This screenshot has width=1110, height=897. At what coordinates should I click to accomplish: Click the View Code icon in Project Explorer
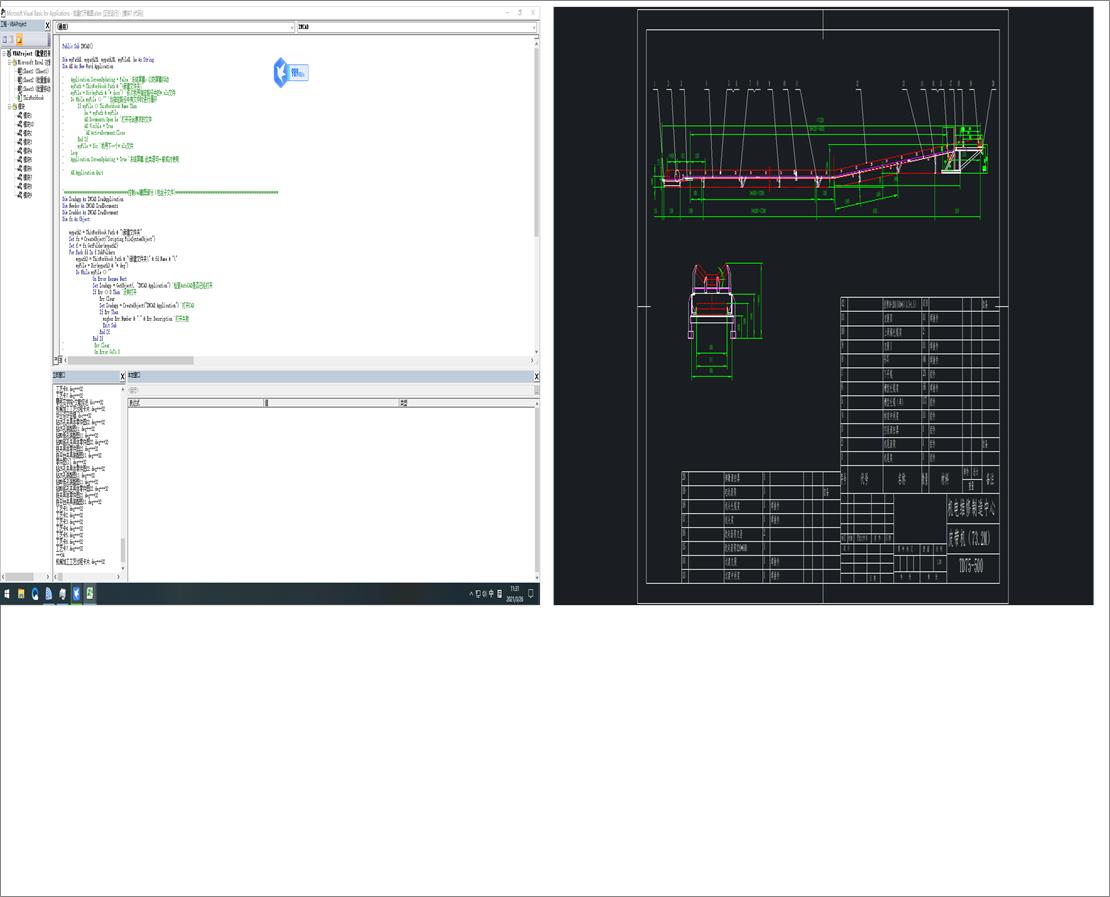[x=4, y=39]
